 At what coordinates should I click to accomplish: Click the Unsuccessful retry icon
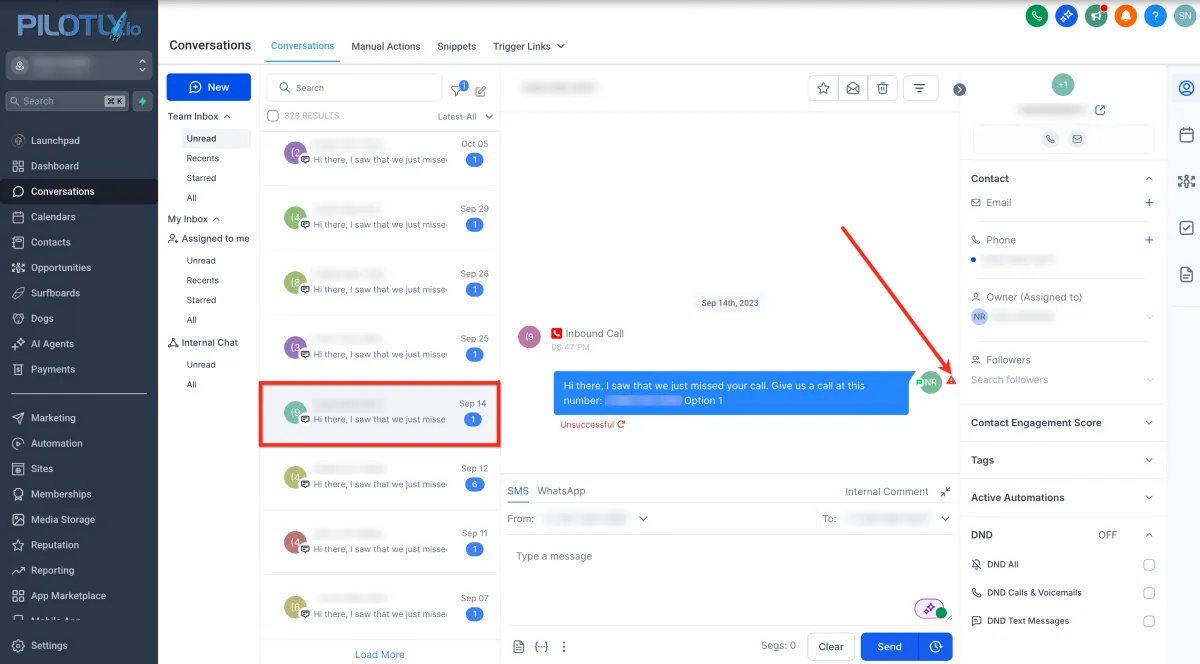[621, 424]
